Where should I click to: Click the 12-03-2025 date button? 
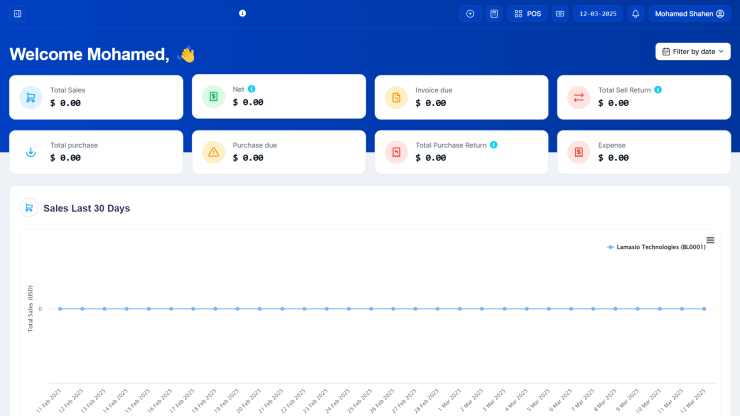tap(598, 14)
